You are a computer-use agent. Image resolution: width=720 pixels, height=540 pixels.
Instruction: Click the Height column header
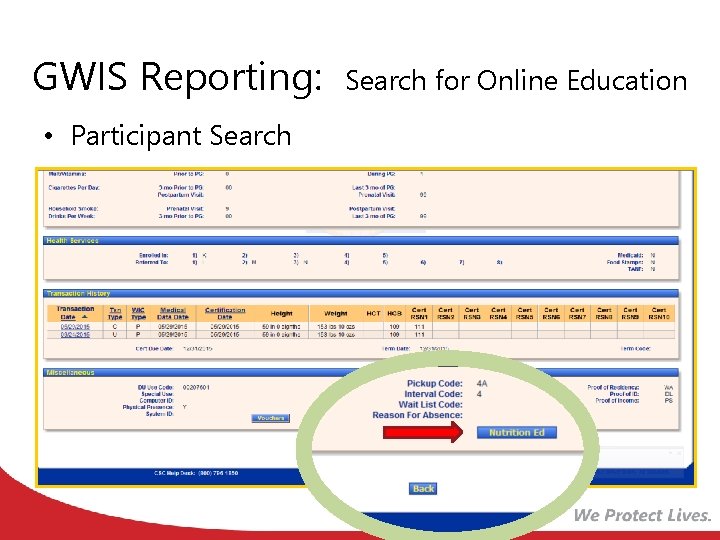click(281, 314)
